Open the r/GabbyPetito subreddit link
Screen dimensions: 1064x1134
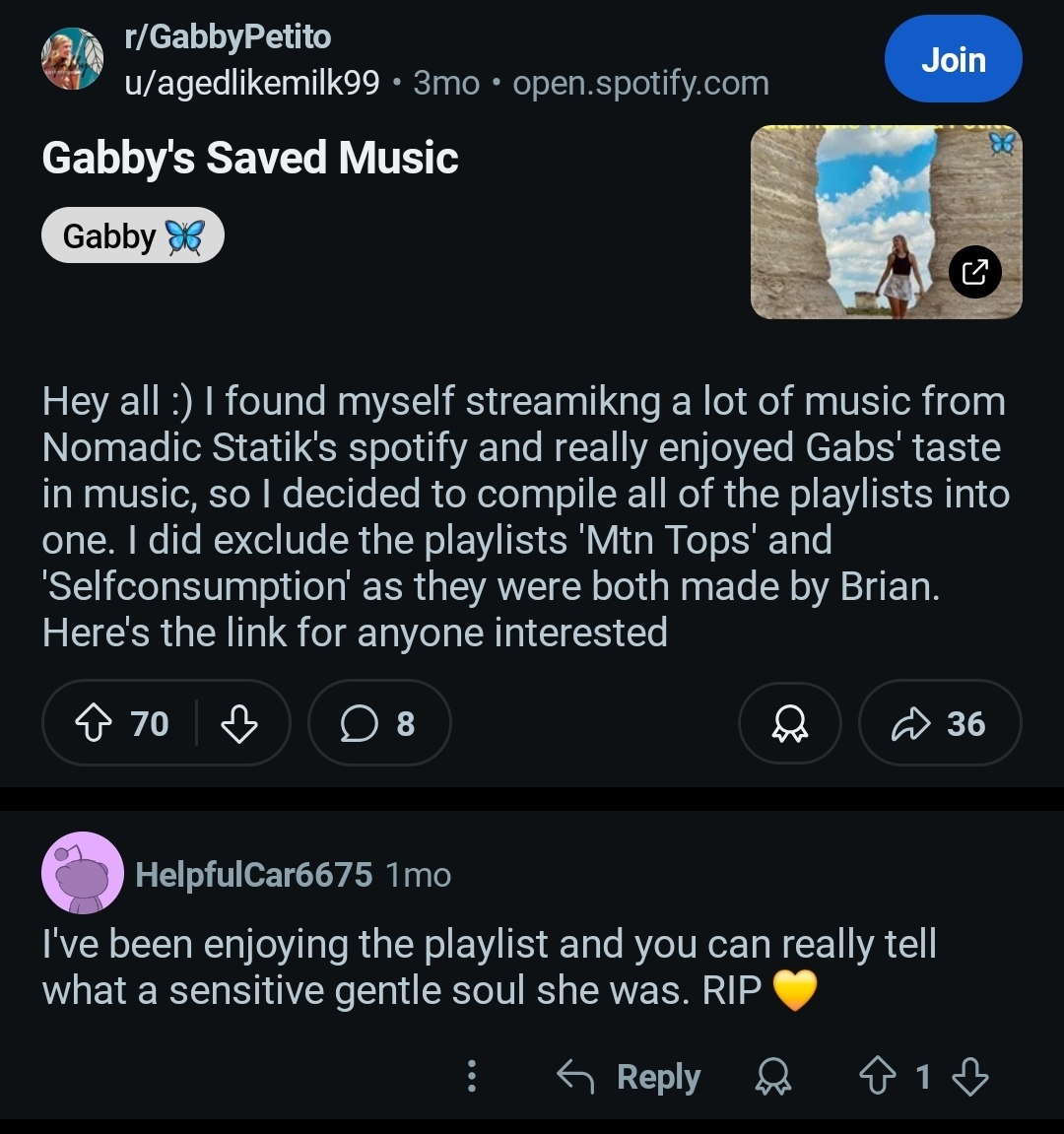click(x=228, y=36)
